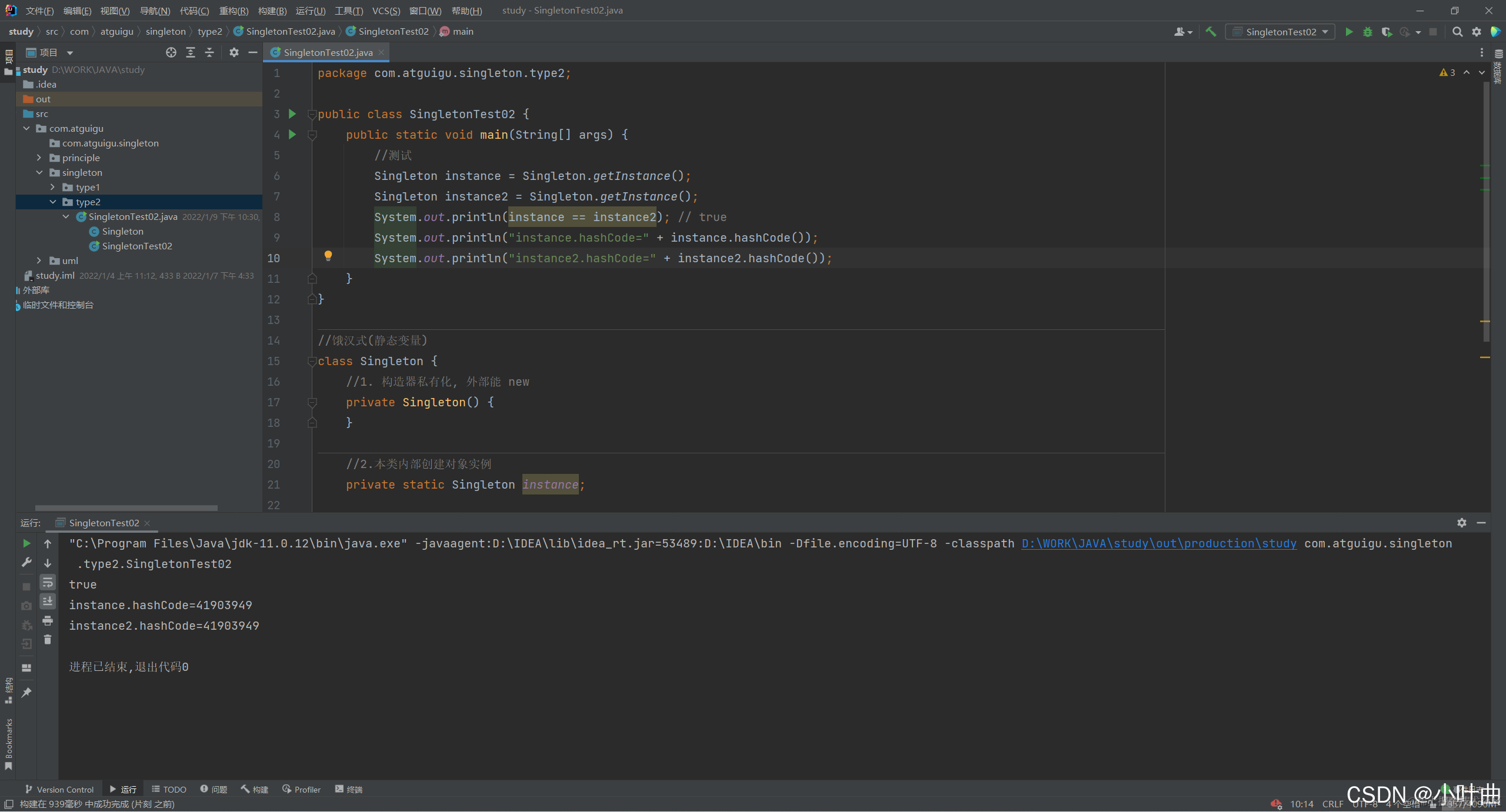Collapse the type2 folder in project tree
The height and width of the screenshot is (812, 1506).
(x=53, y=202)
